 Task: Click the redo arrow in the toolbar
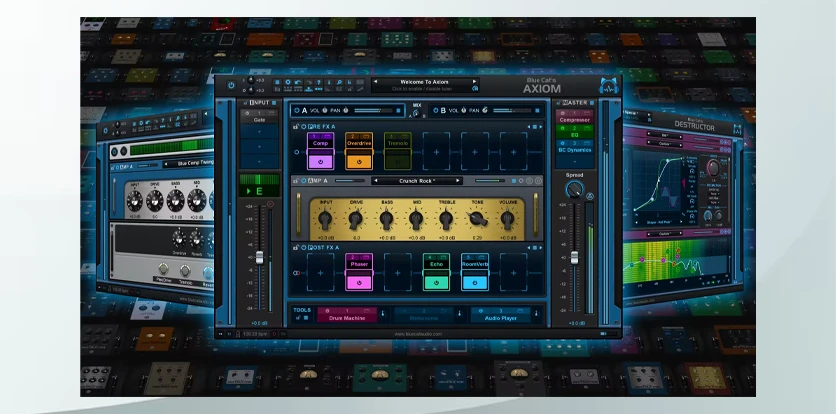[308, 82]
